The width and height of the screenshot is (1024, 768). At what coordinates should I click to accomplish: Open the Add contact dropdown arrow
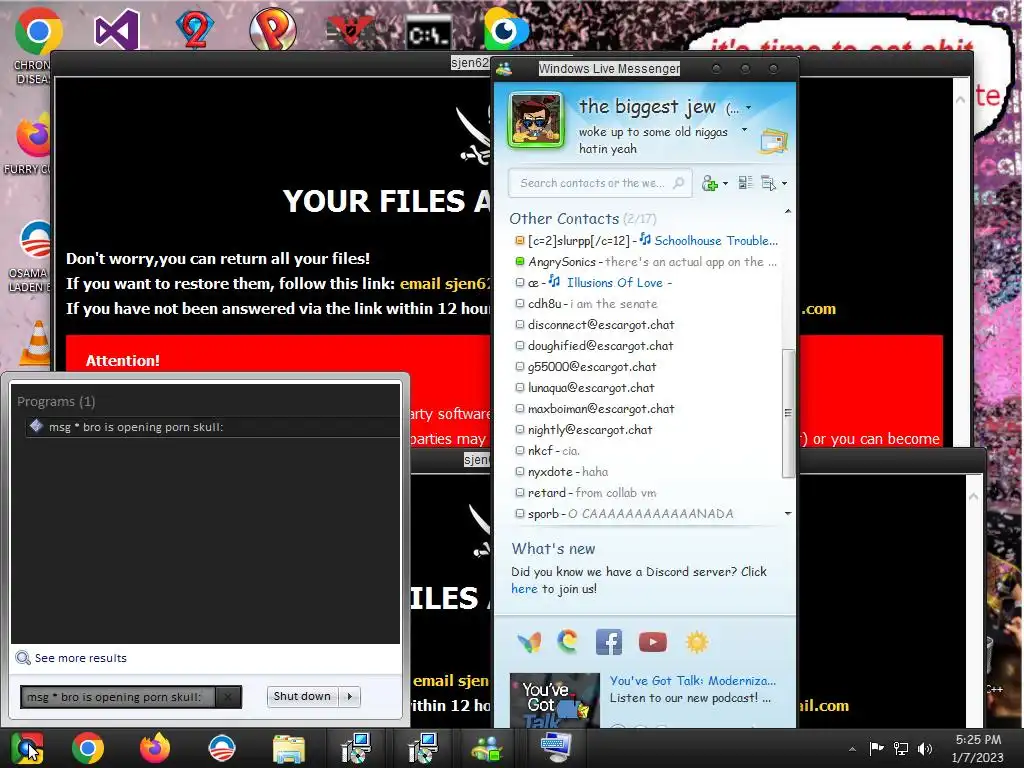[725, 184]
